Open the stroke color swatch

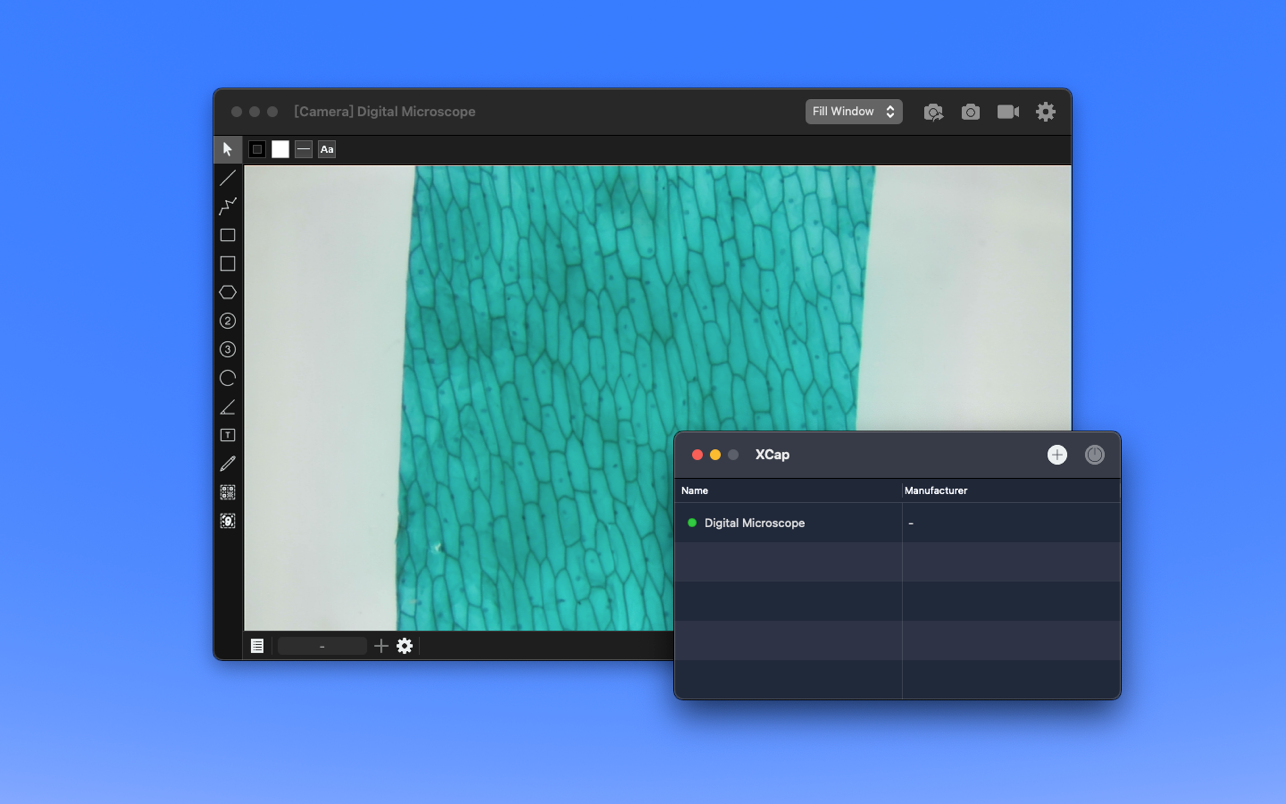coord(257,149)
